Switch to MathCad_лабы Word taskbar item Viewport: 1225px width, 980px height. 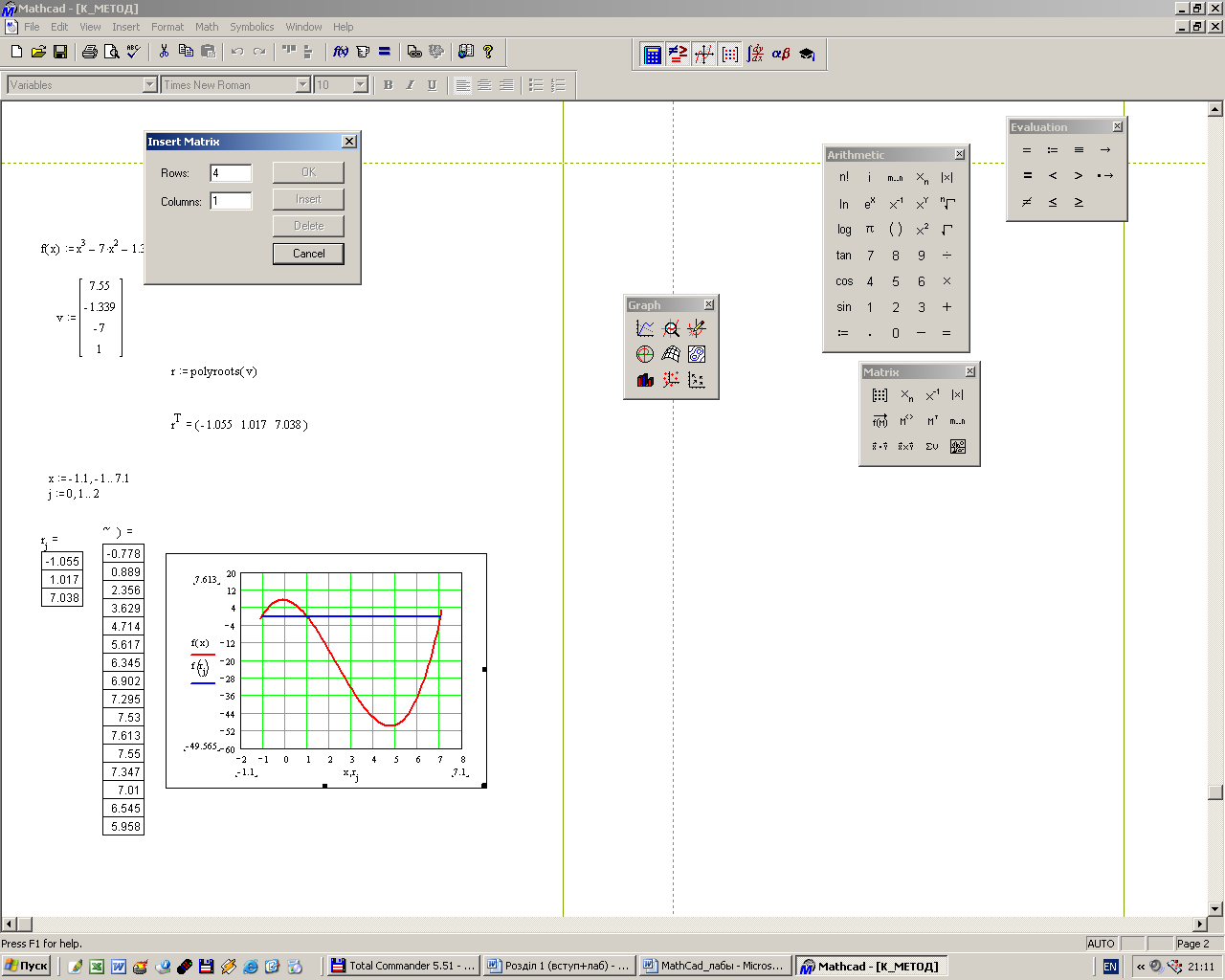click(x=714, y=966)
